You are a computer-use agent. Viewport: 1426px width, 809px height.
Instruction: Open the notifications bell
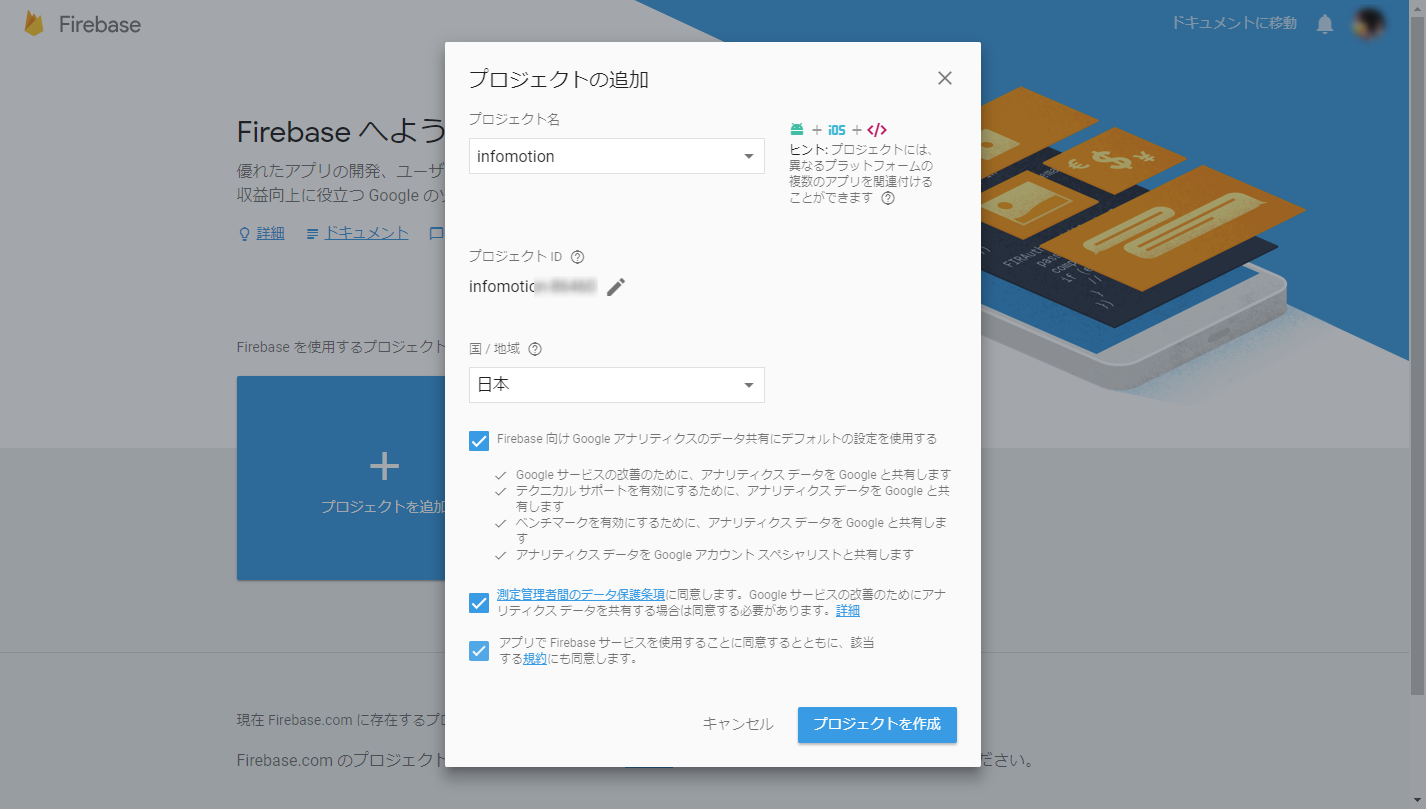[x=1325, y=24]
